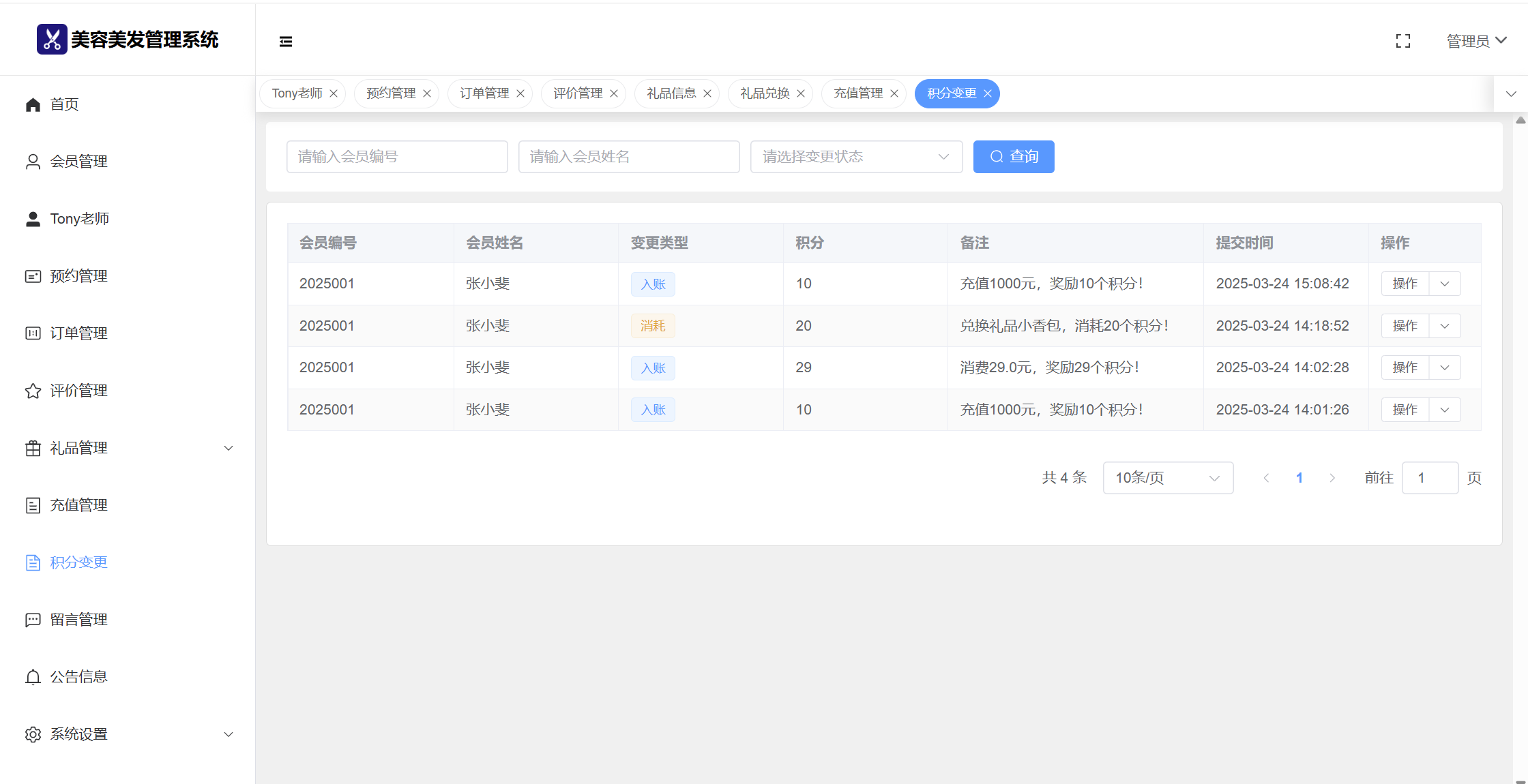The image size is (1528, 784).
Task: Close the active 积分变更 tab
Action: [988, 93]
